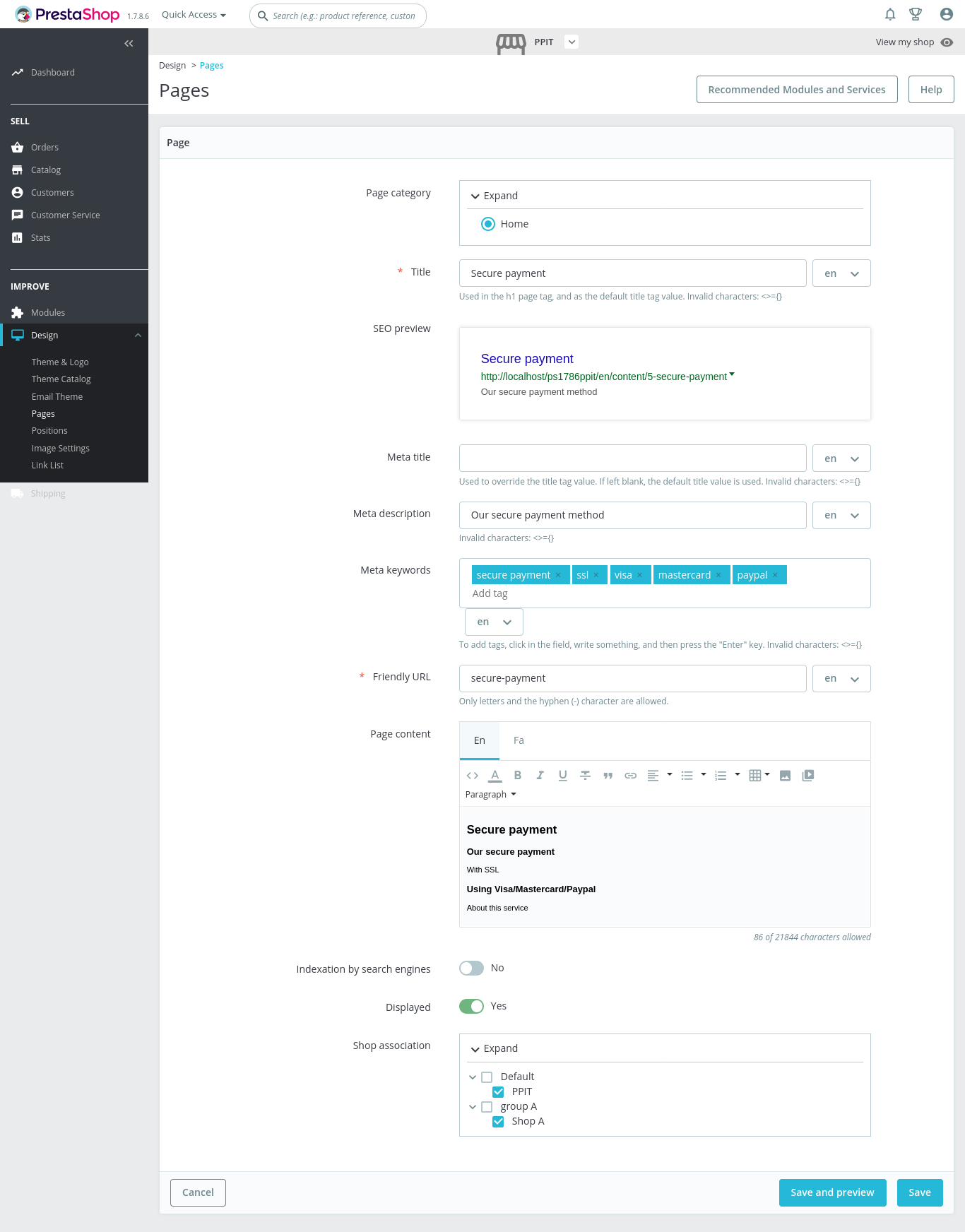Click the Meta title input field
Image resolution: width=965 pixels, height=1232 pixels.
[632, 458]
